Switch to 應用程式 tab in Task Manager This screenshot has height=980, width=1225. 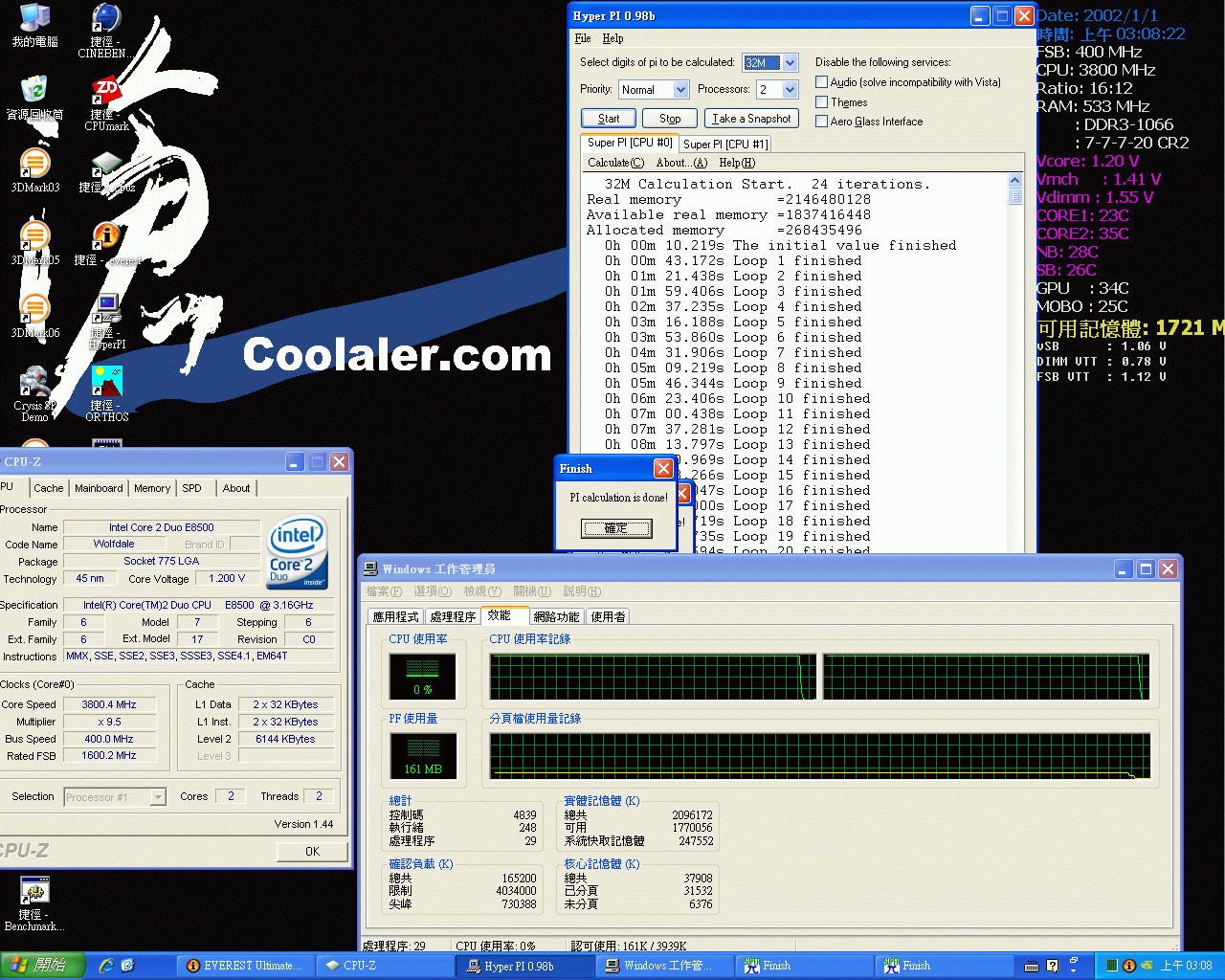click(395, 616)
